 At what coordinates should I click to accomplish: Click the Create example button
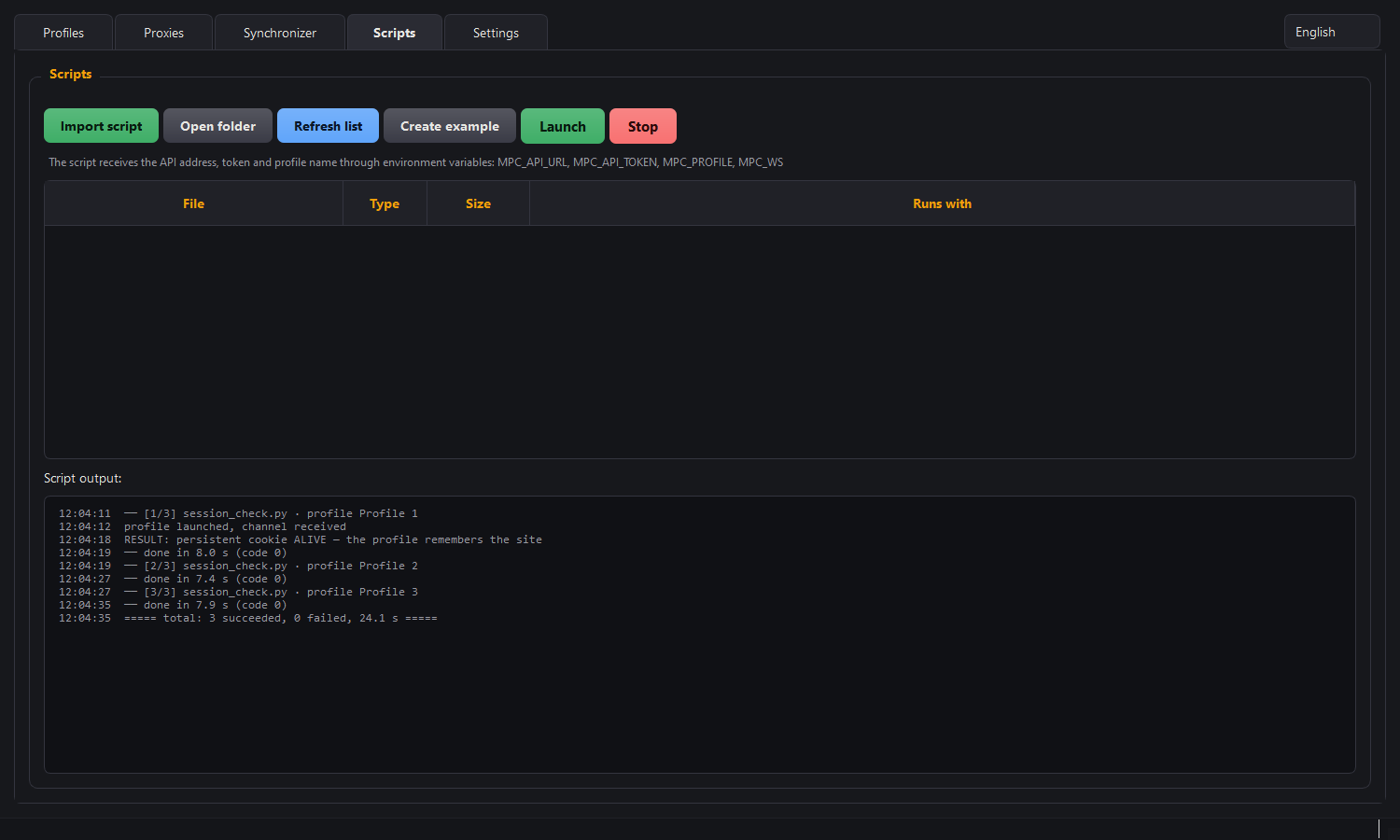point(450,126)
